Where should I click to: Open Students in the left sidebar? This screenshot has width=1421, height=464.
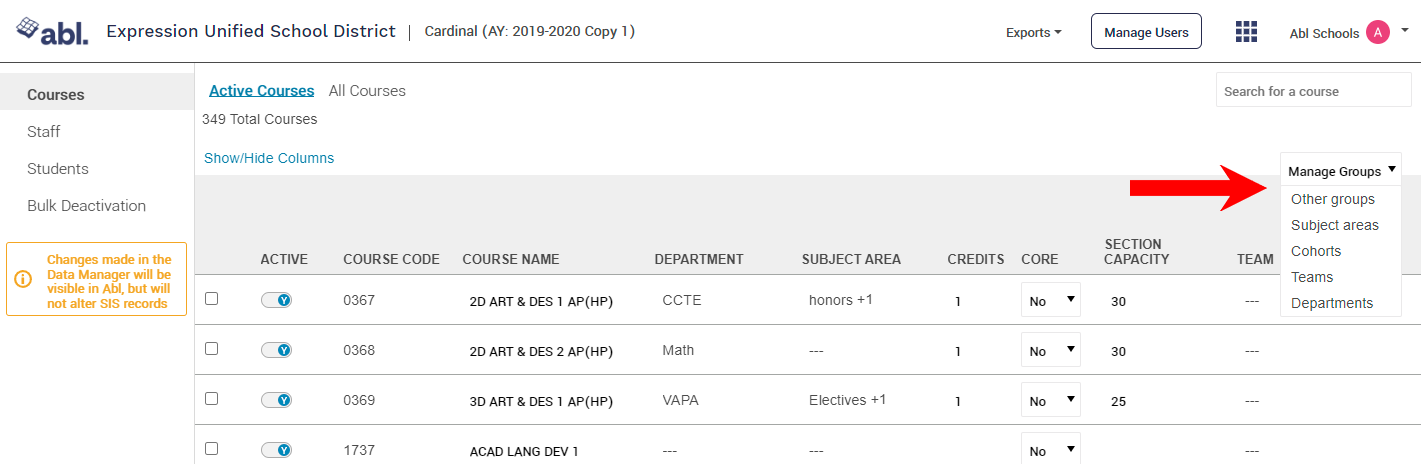pos(58,169)
